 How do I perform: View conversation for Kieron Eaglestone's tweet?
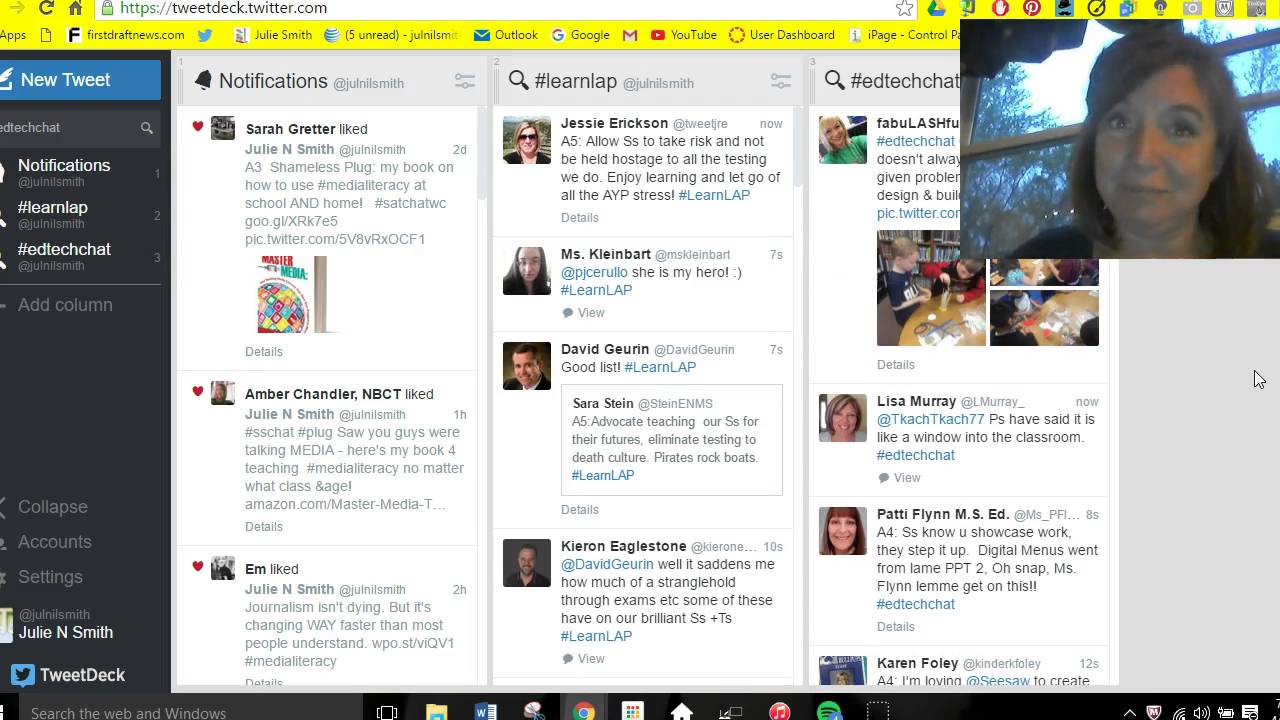click(x=584, y=659)
